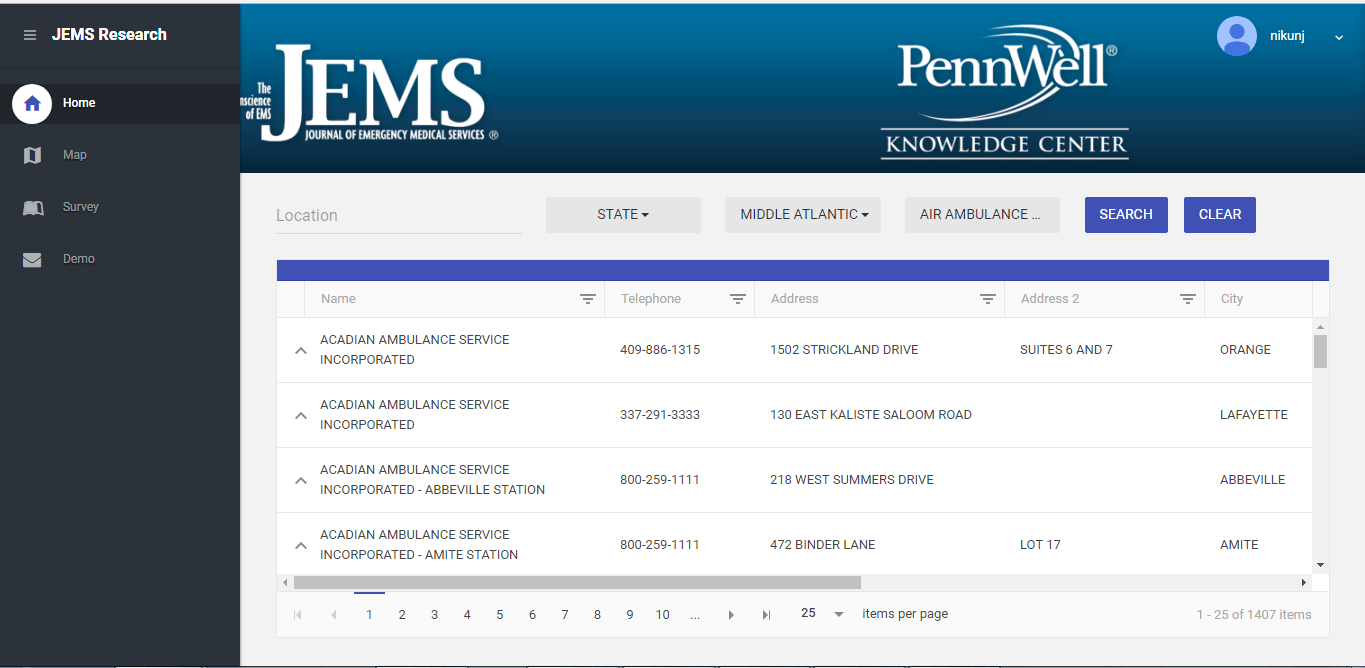This screenshot has width=1365, height=668.
Task: Go to the last page
Action: click(x=766, y=615)
